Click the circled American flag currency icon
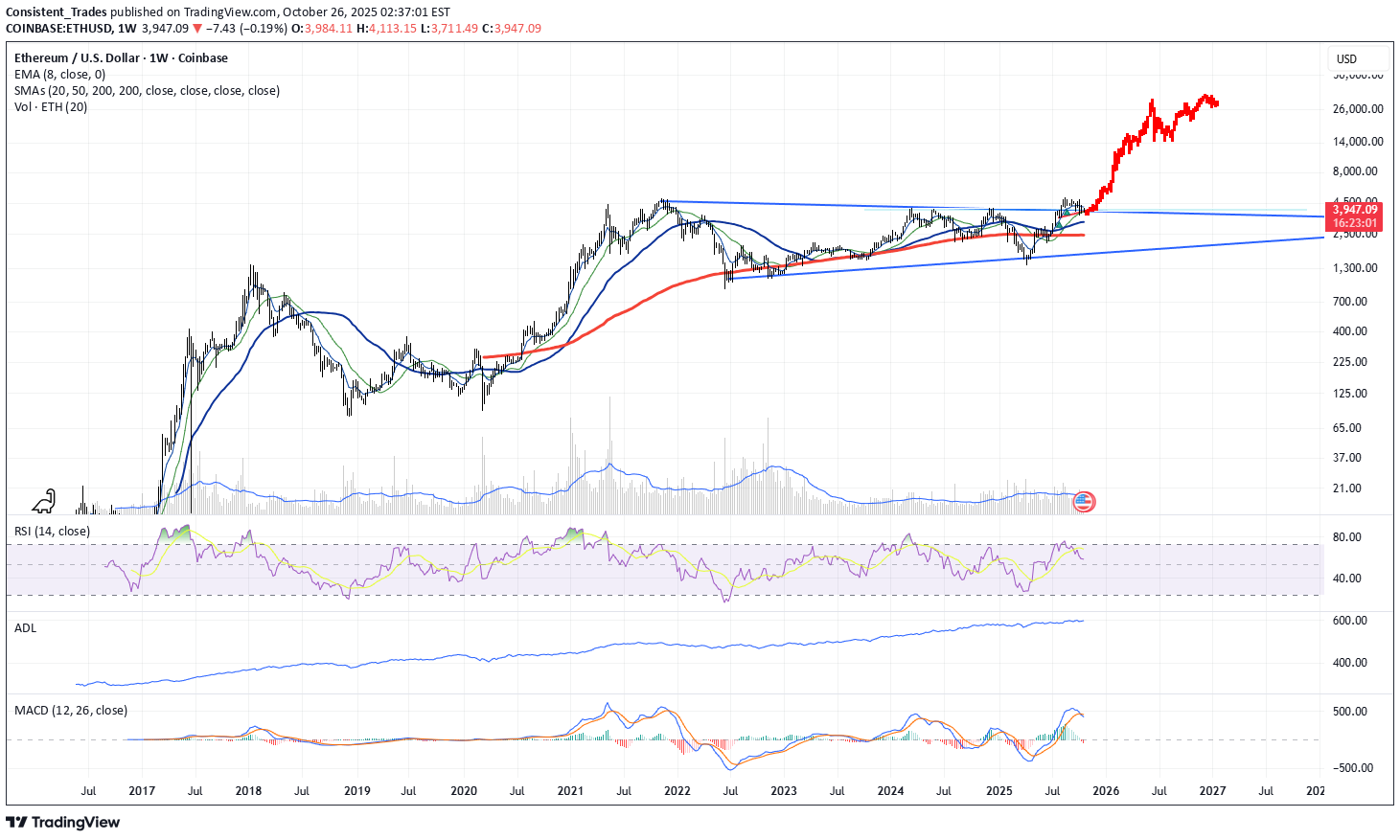 click(x=1083, y=501)
